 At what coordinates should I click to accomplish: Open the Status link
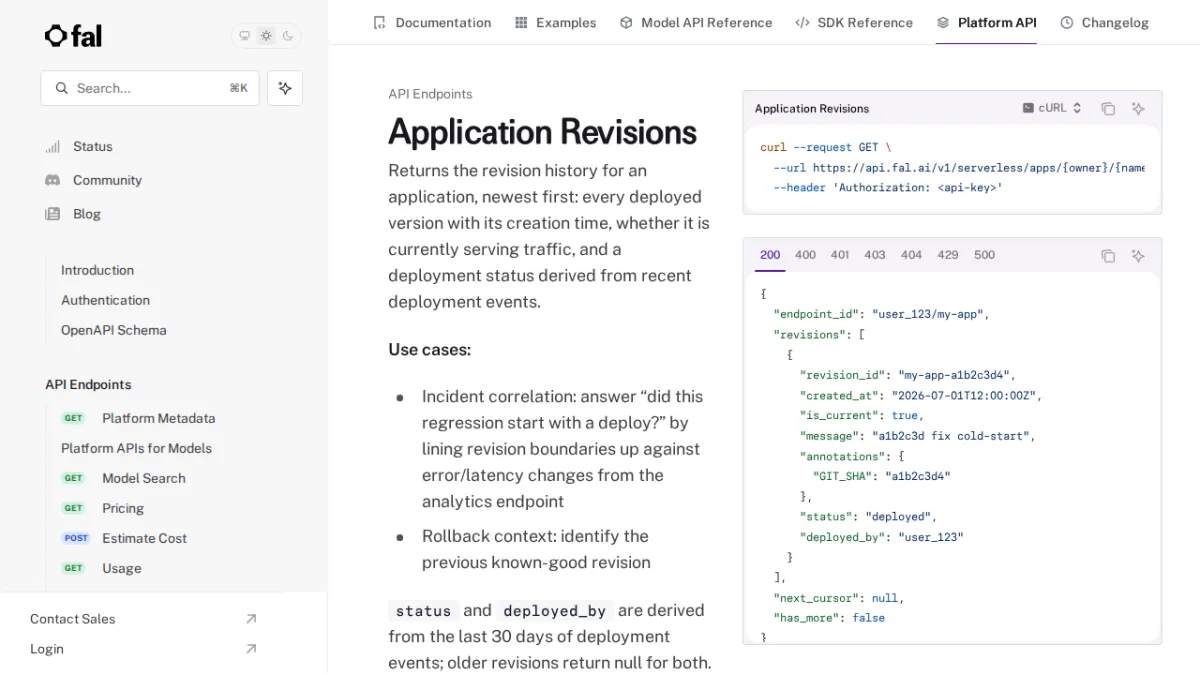coord(93,147)
